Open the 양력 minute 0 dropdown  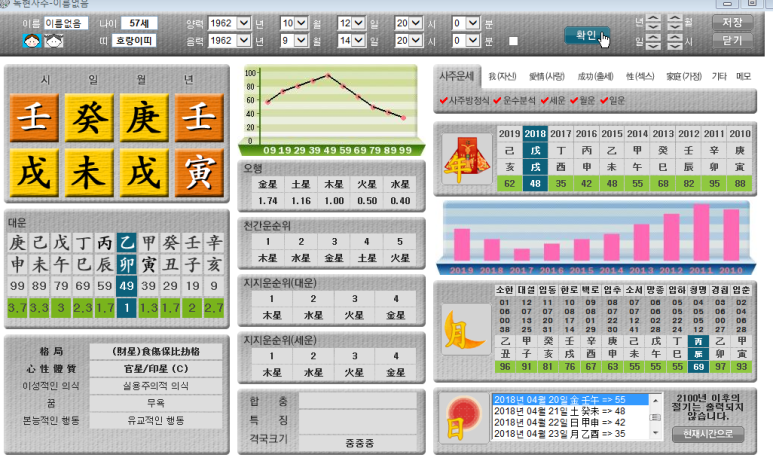click(473, 23)
